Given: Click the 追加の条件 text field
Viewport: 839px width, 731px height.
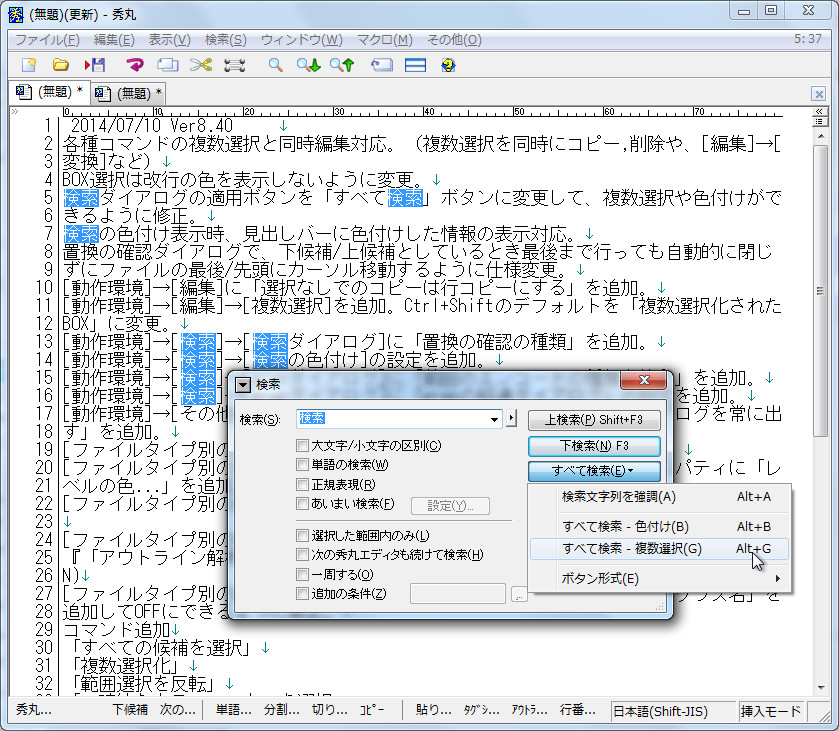Looking at the screenshot, I should point(457,594).
